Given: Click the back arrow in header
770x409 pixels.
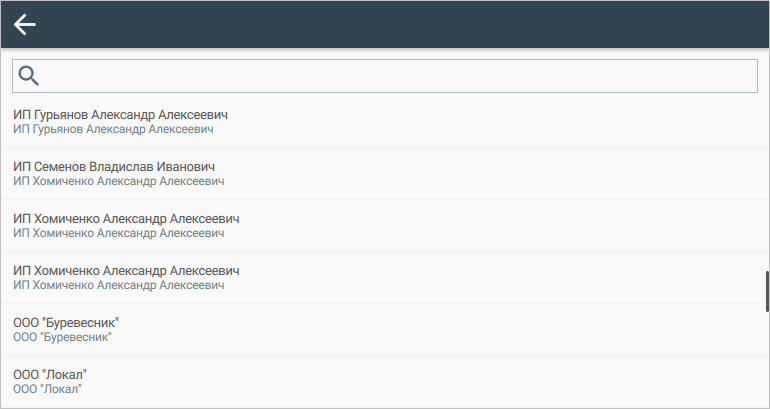Looking at the screenshot, I should pyautogui.click(x=25, y=25).
